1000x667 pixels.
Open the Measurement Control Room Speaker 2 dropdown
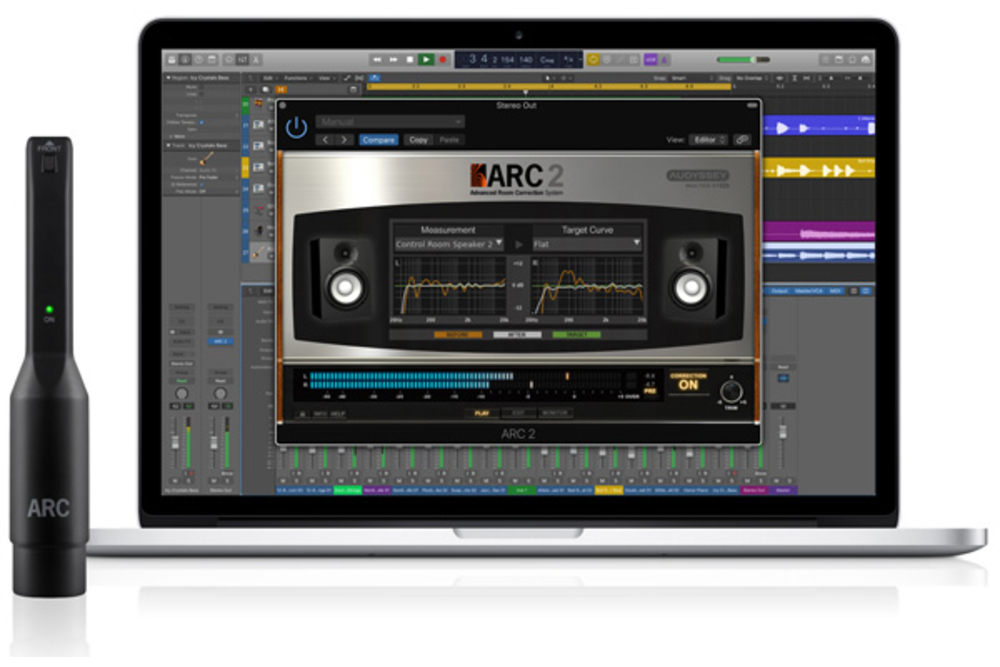click(449, 244)
